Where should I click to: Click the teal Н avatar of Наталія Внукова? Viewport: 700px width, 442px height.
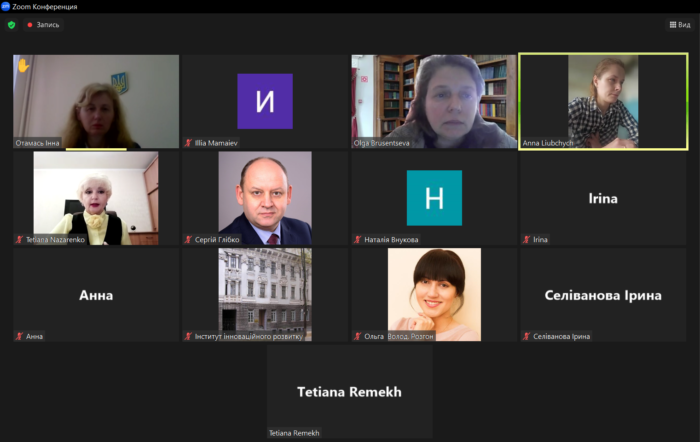click(434, 198)
